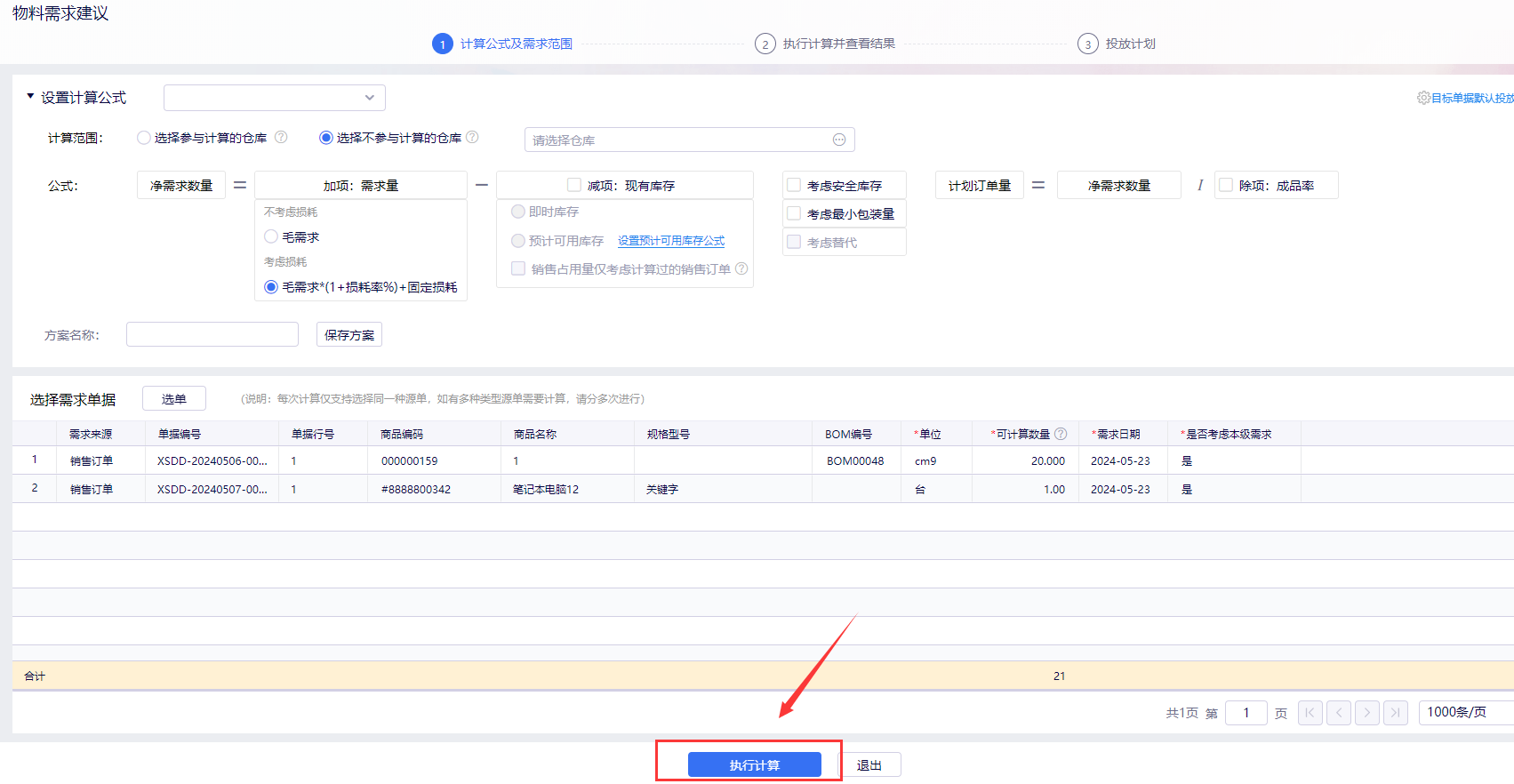Click the 选单 button
Image resolution: width=1514 pixels, height=784 pixels.
coord(174,398)
